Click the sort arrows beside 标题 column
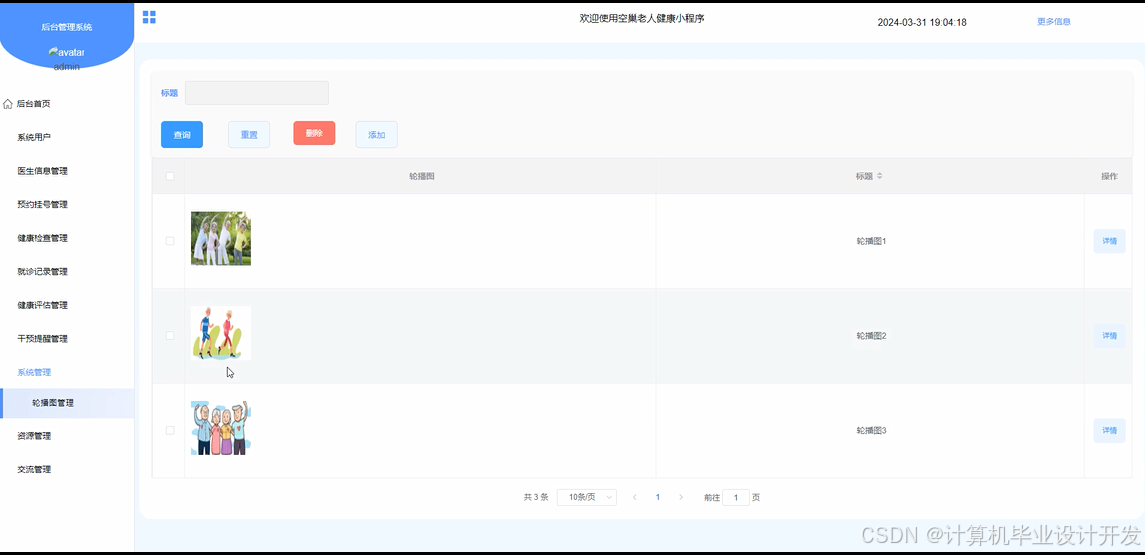Viewport: 1145px width, 555px height. (x=879, y=176)
